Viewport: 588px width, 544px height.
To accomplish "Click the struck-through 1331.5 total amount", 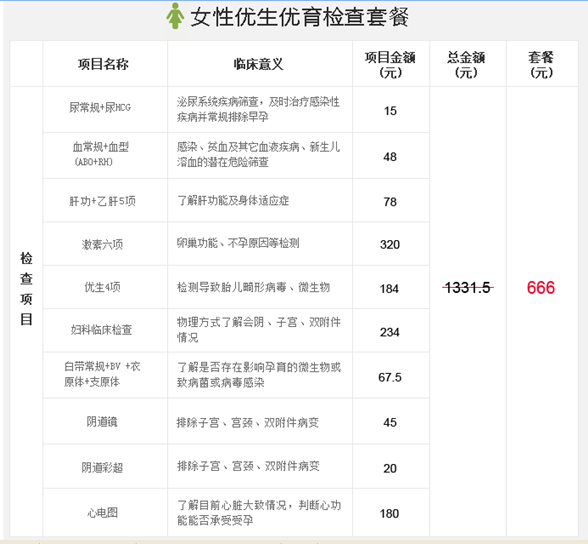I will [x=468, y=288].
